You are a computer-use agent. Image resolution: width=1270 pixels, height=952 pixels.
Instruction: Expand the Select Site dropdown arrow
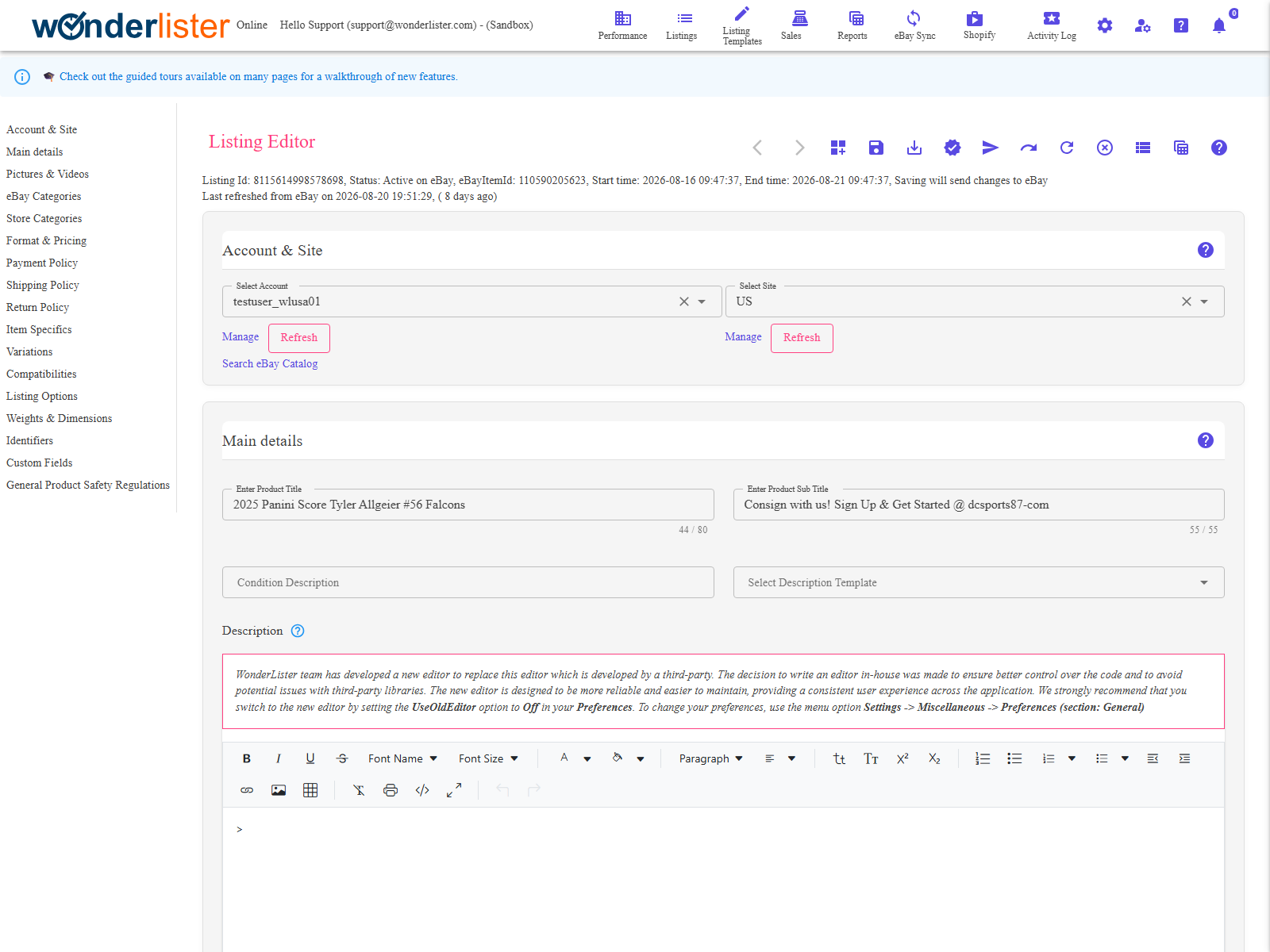point(1204,301)
